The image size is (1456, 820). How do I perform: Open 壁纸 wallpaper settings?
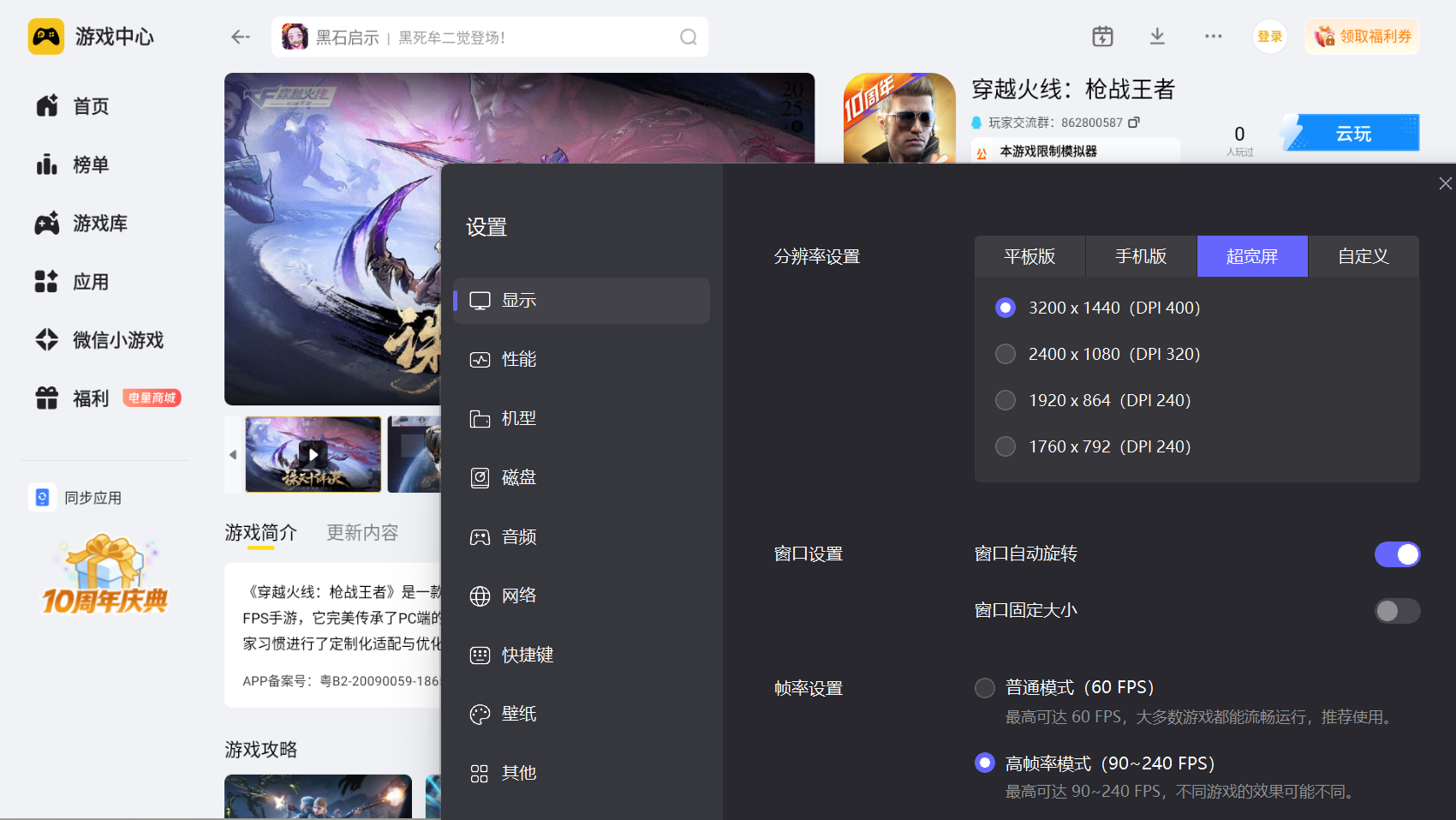(x=582, y=714)
